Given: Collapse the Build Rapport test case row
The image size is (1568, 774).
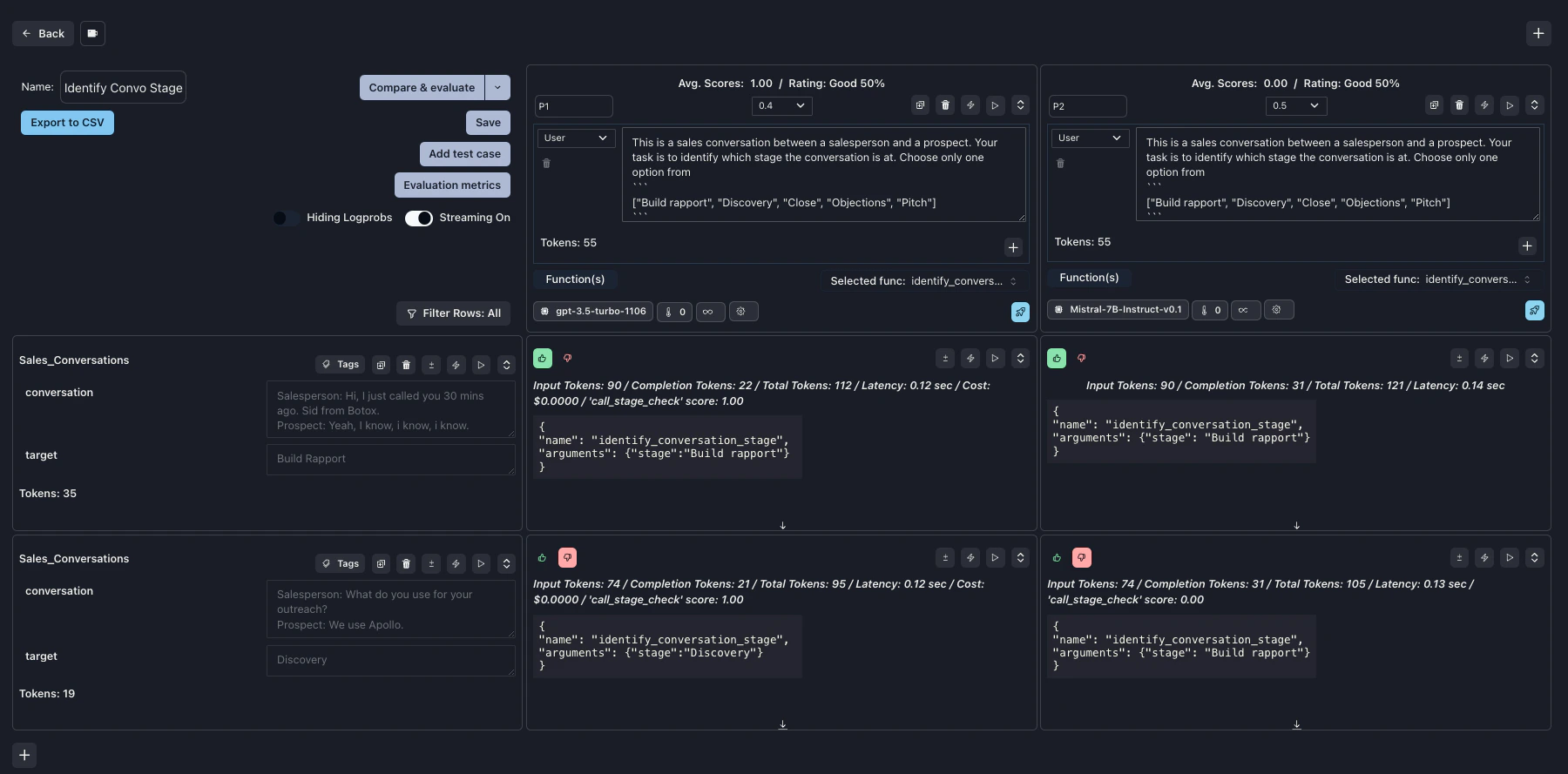Looking at the screenshot, I should pos(506,365).
